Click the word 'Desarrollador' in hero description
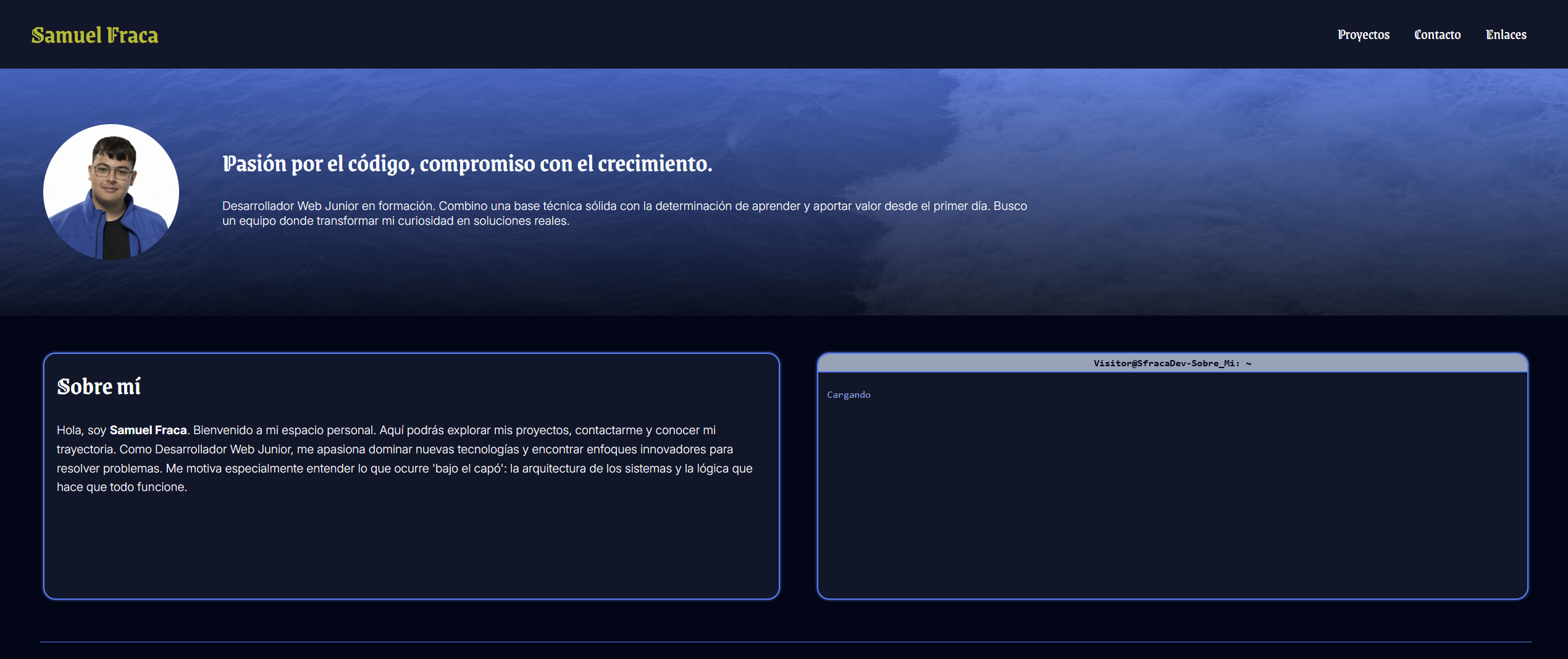 258,206
